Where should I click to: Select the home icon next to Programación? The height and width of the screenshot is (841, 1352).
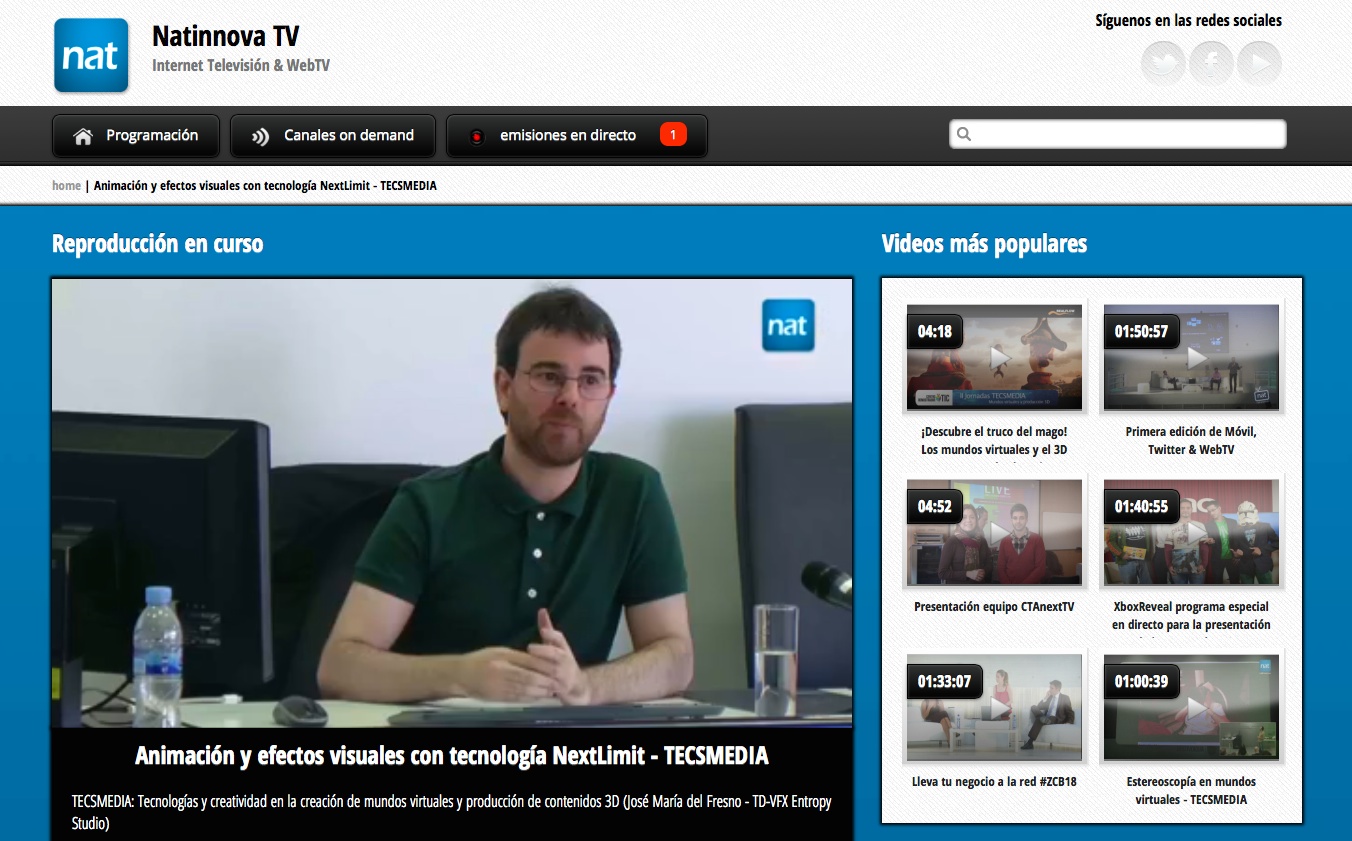[x=84, y=135]
